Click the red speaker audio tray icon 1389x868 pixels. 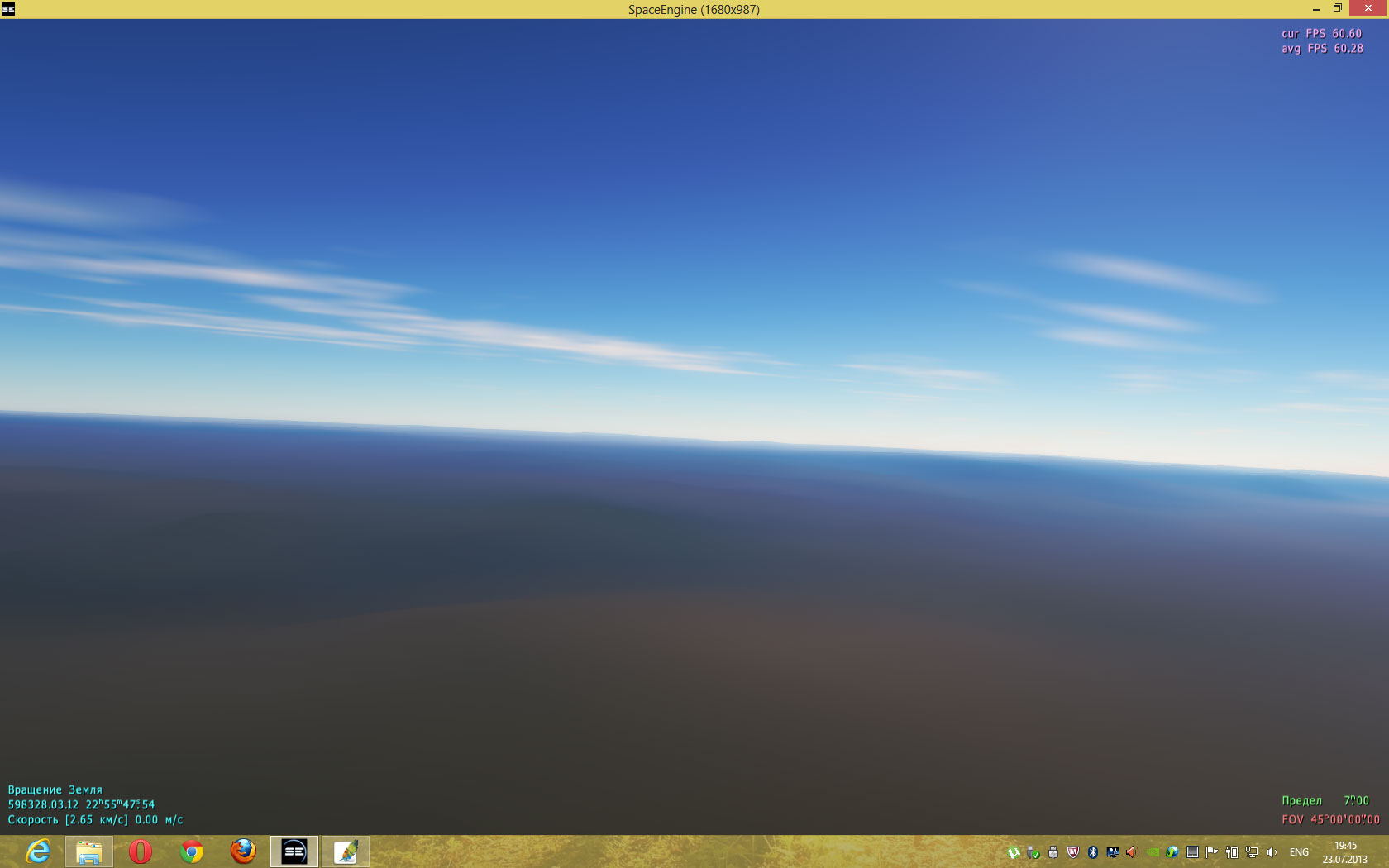1133,852
